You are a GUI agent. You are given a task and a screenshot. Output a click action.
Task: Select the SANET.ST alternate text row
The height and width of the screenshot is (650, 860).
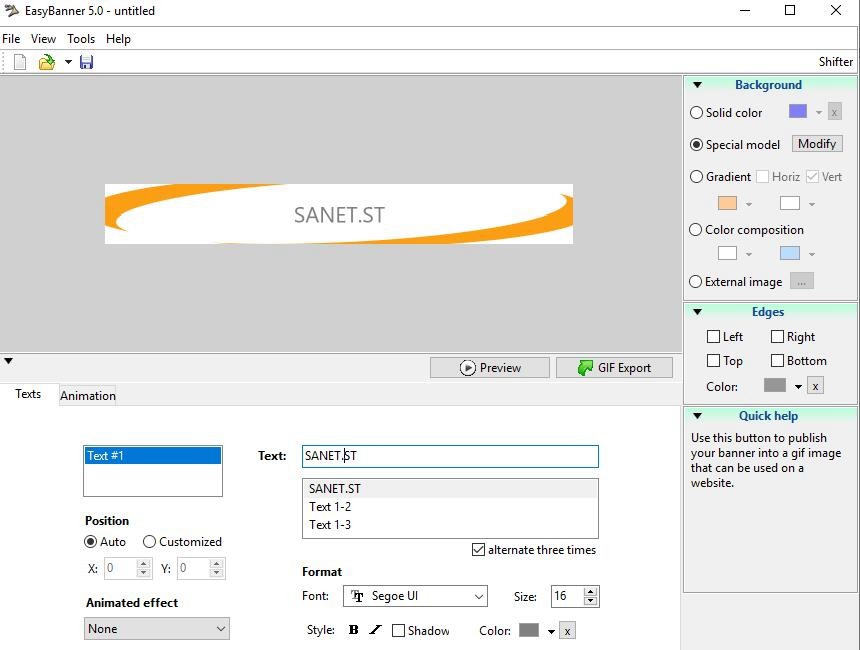(x=450, y=489)
